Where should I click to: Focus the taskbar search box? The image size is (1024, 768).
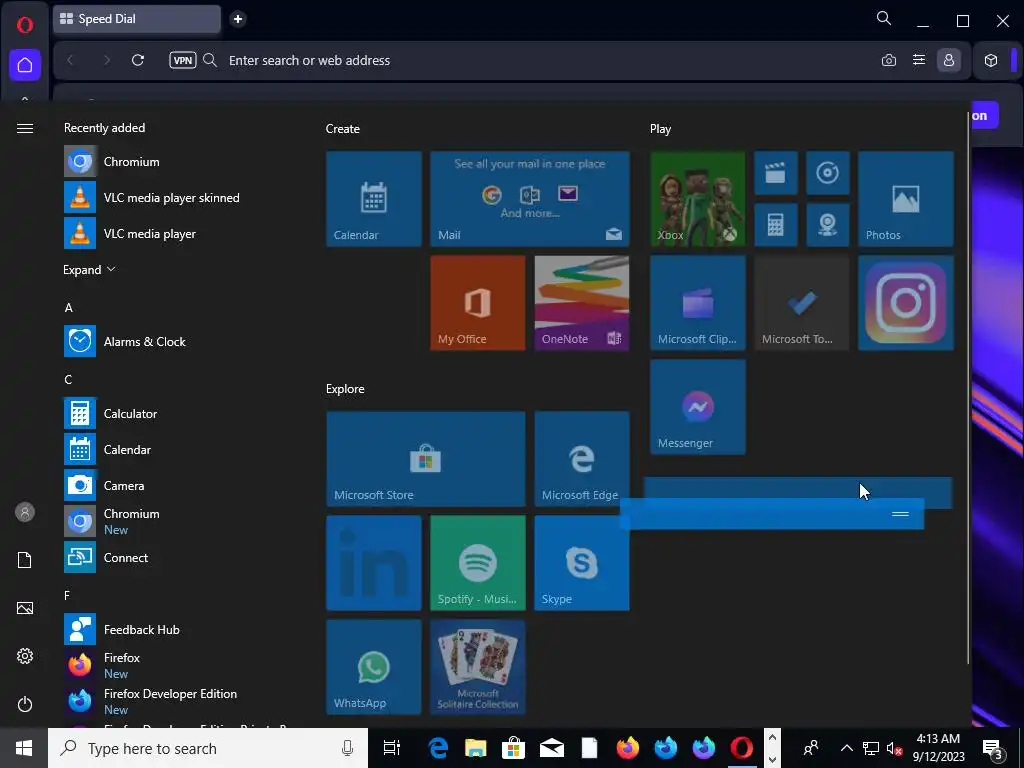pyautogui.click(x=208, y=748)
